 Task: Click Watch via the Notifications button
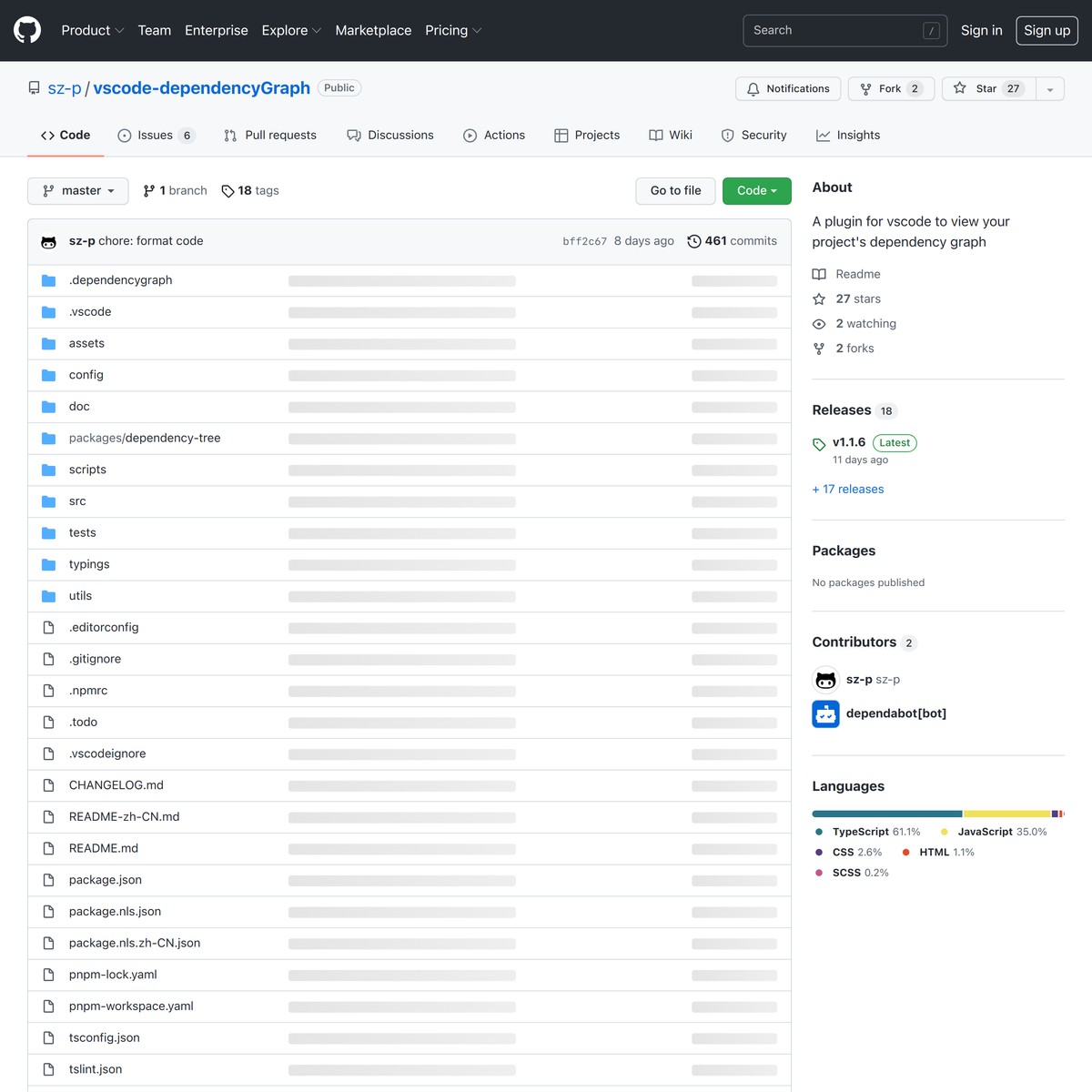(x=787, y=88)
